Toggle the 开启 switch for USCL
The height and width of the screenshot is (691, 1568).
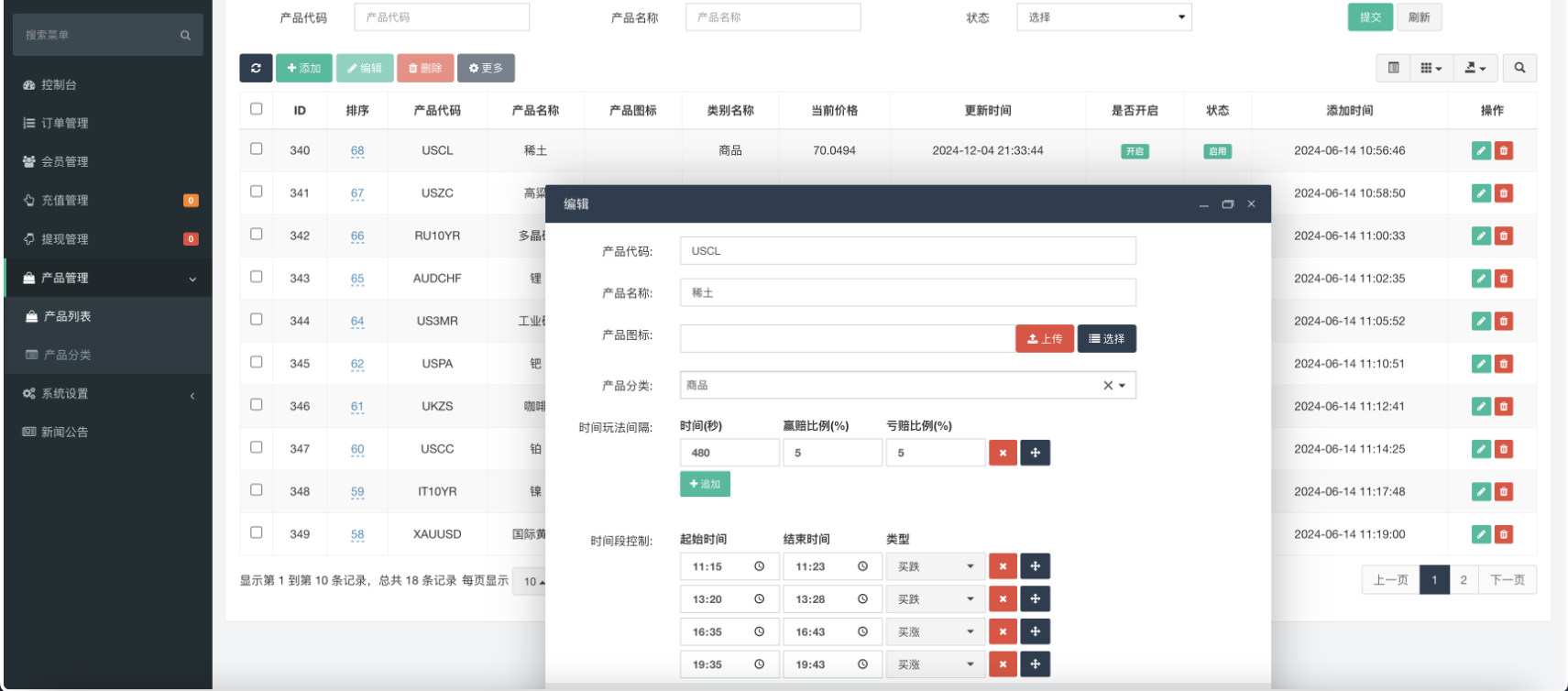click(1135, 151)
